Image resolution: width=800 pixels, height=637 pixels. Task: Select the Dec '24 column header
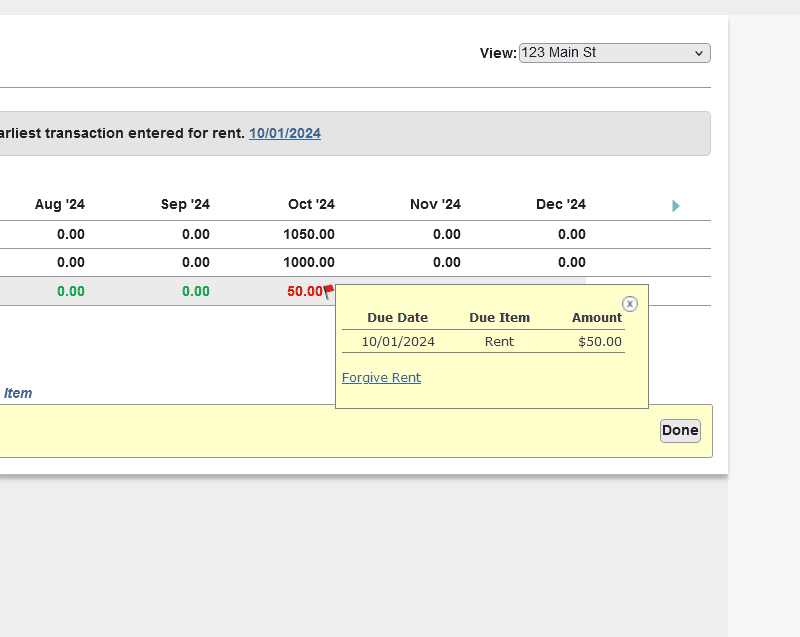pos(561,204)
